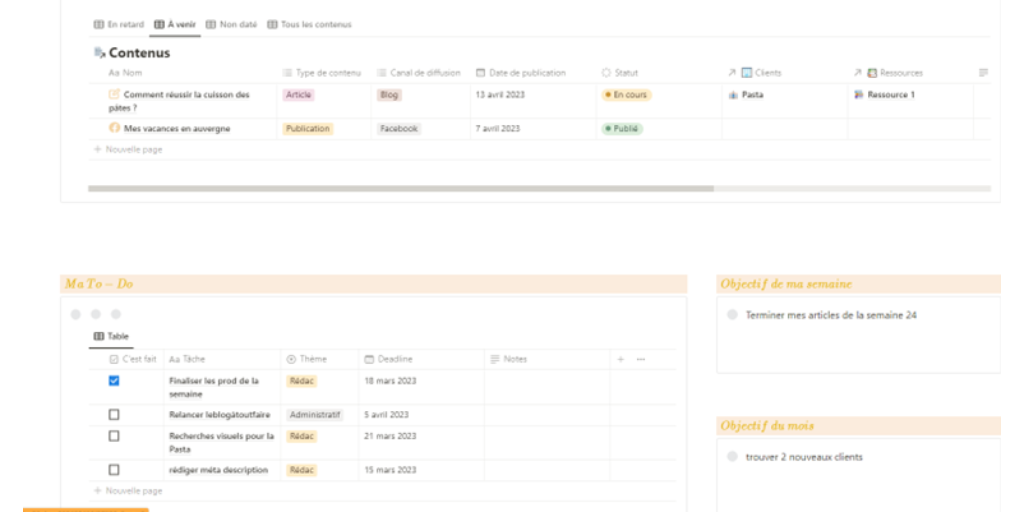Image resolution: width=1024 pixels, height=512 pixels.
Task: Change the Article content type tag
Action: 299,95
